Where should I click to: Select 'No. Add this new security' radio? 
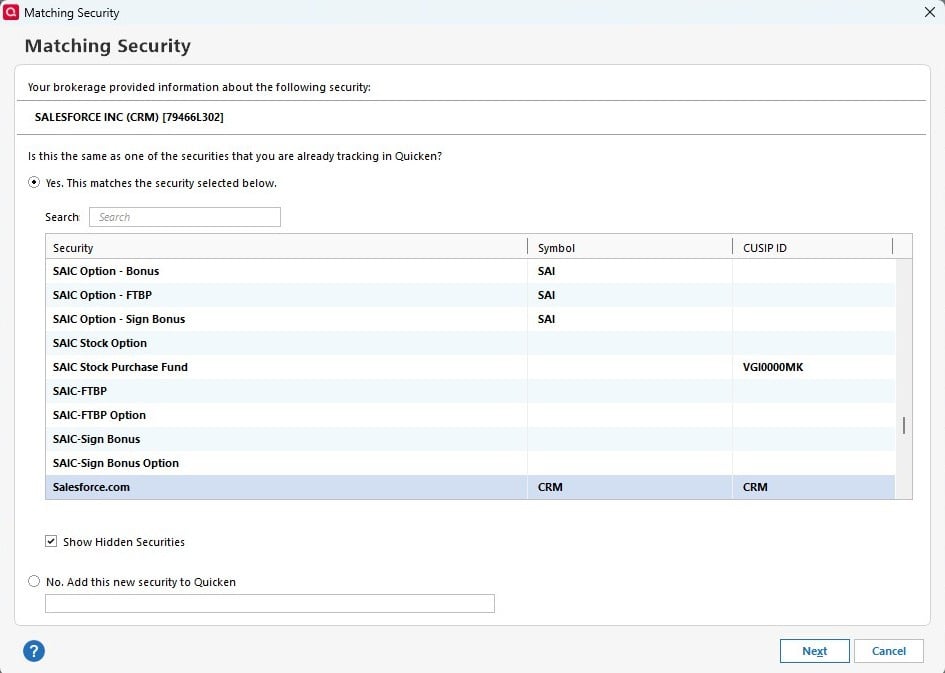tap(34, 581)
